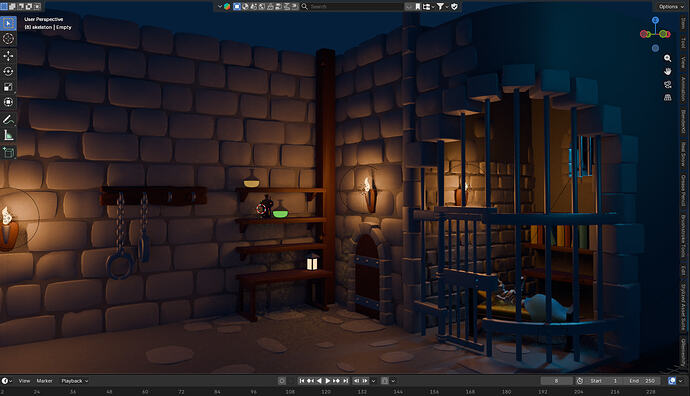
Task: Select the Measure ruler tool
Action: pos(8,135)
